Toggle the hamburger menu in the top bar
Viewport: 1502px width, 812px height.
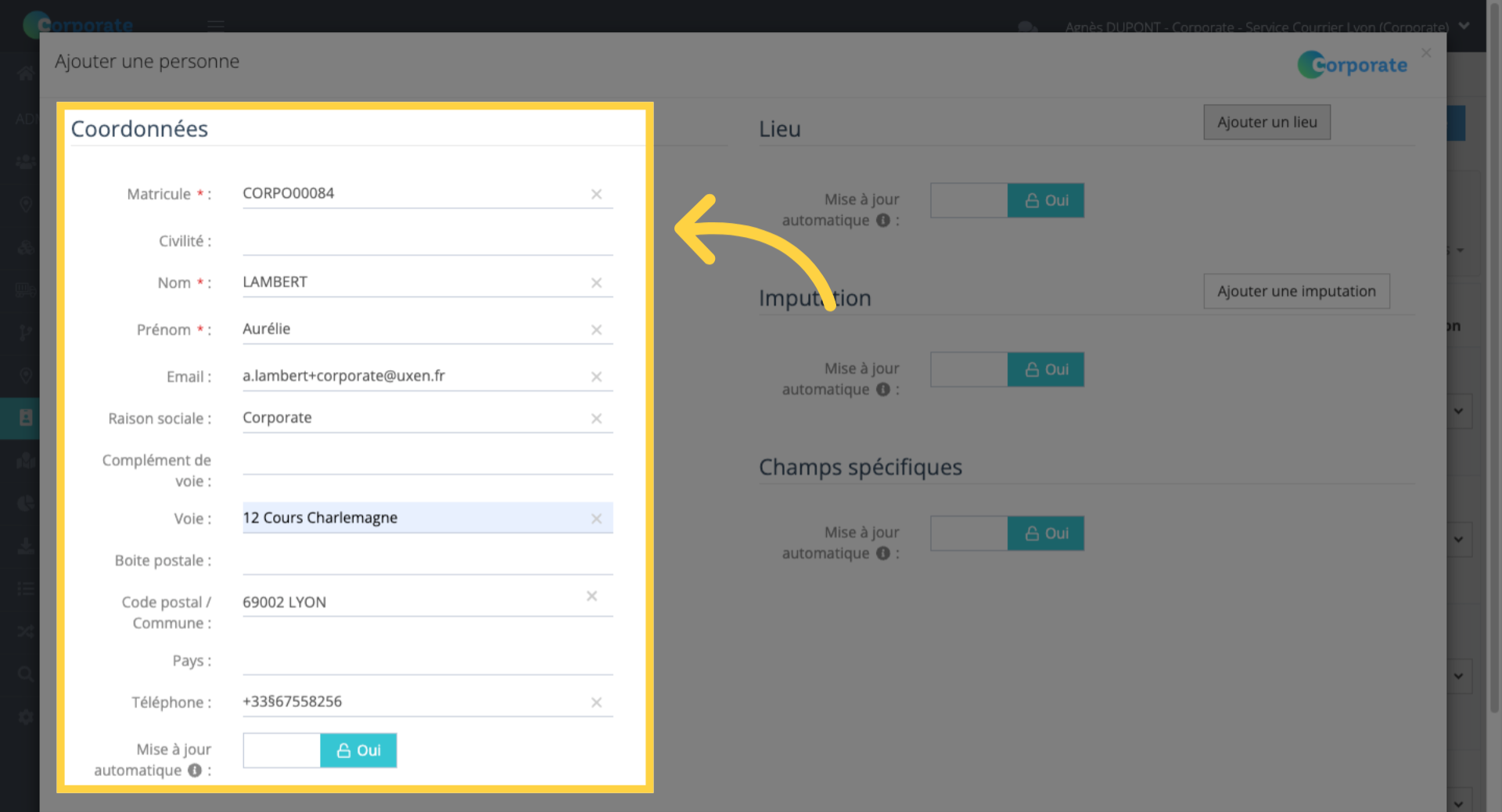point(216,26)
